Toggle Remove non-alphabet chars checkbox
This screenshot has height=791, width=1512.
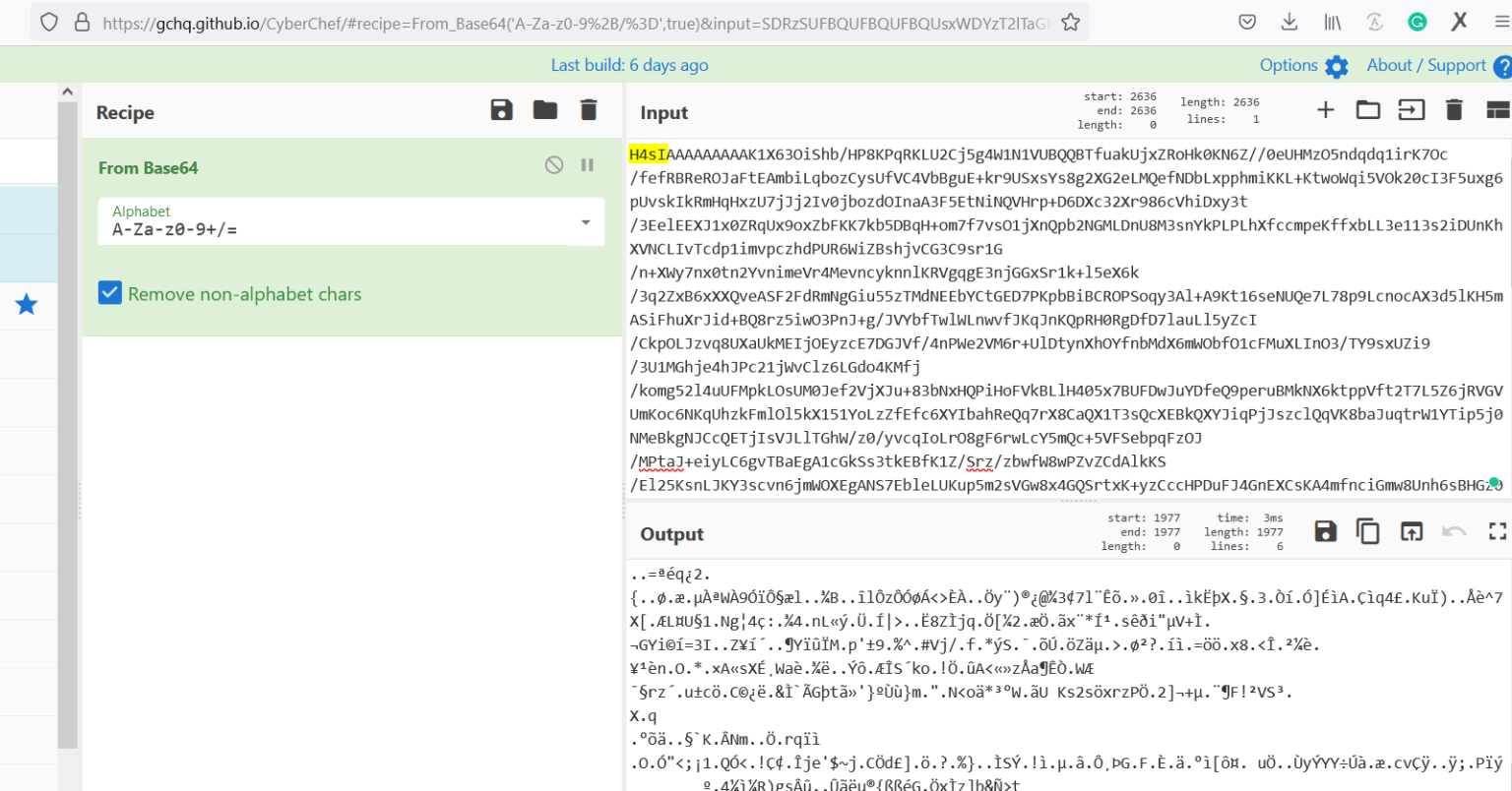(x=109, y=292)
